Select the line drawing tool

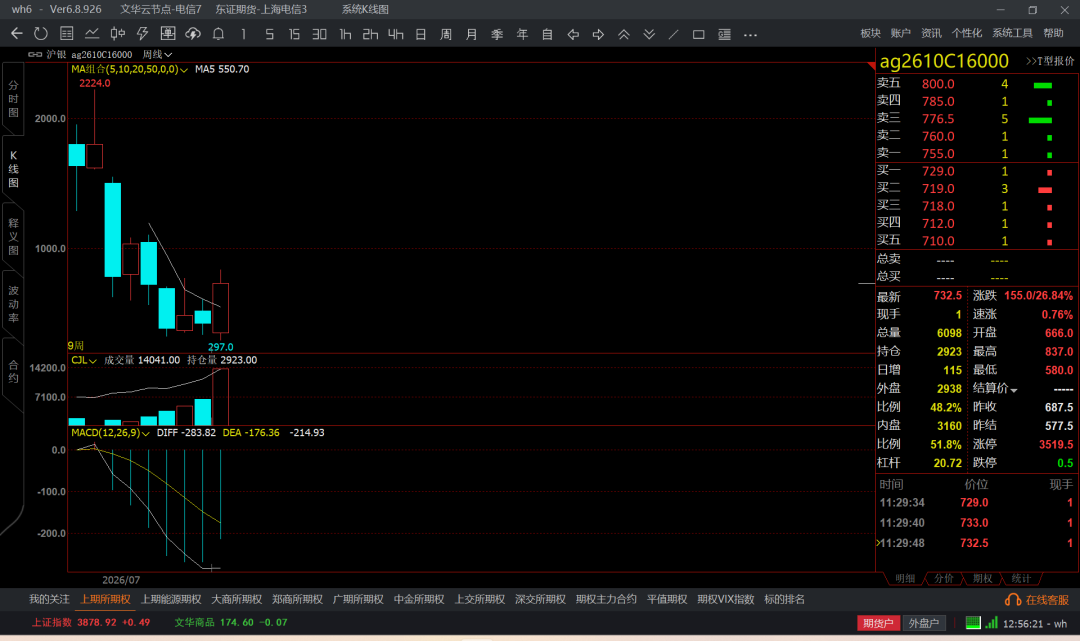click(x=674, y=34)
